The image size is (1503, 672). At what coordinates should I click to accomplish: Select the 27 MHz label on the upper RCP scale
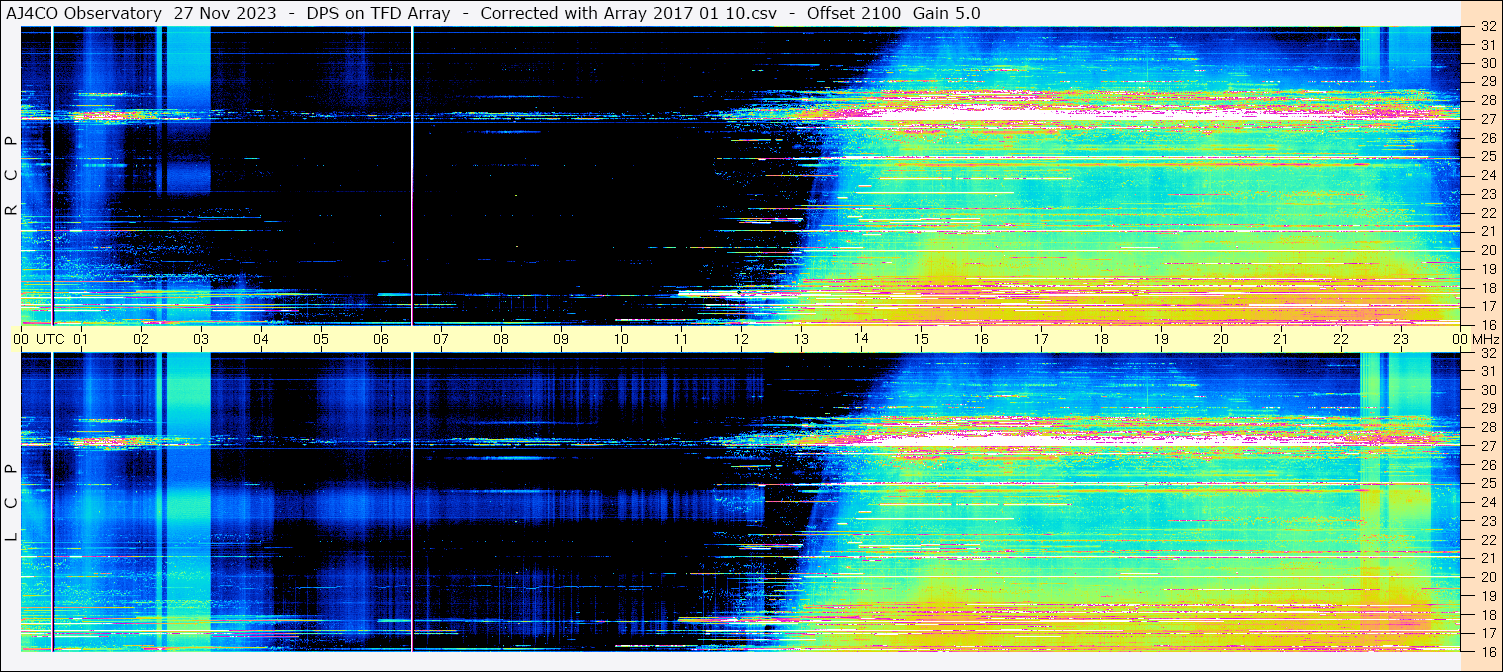pyautogui.click(x=1487, y=119)
